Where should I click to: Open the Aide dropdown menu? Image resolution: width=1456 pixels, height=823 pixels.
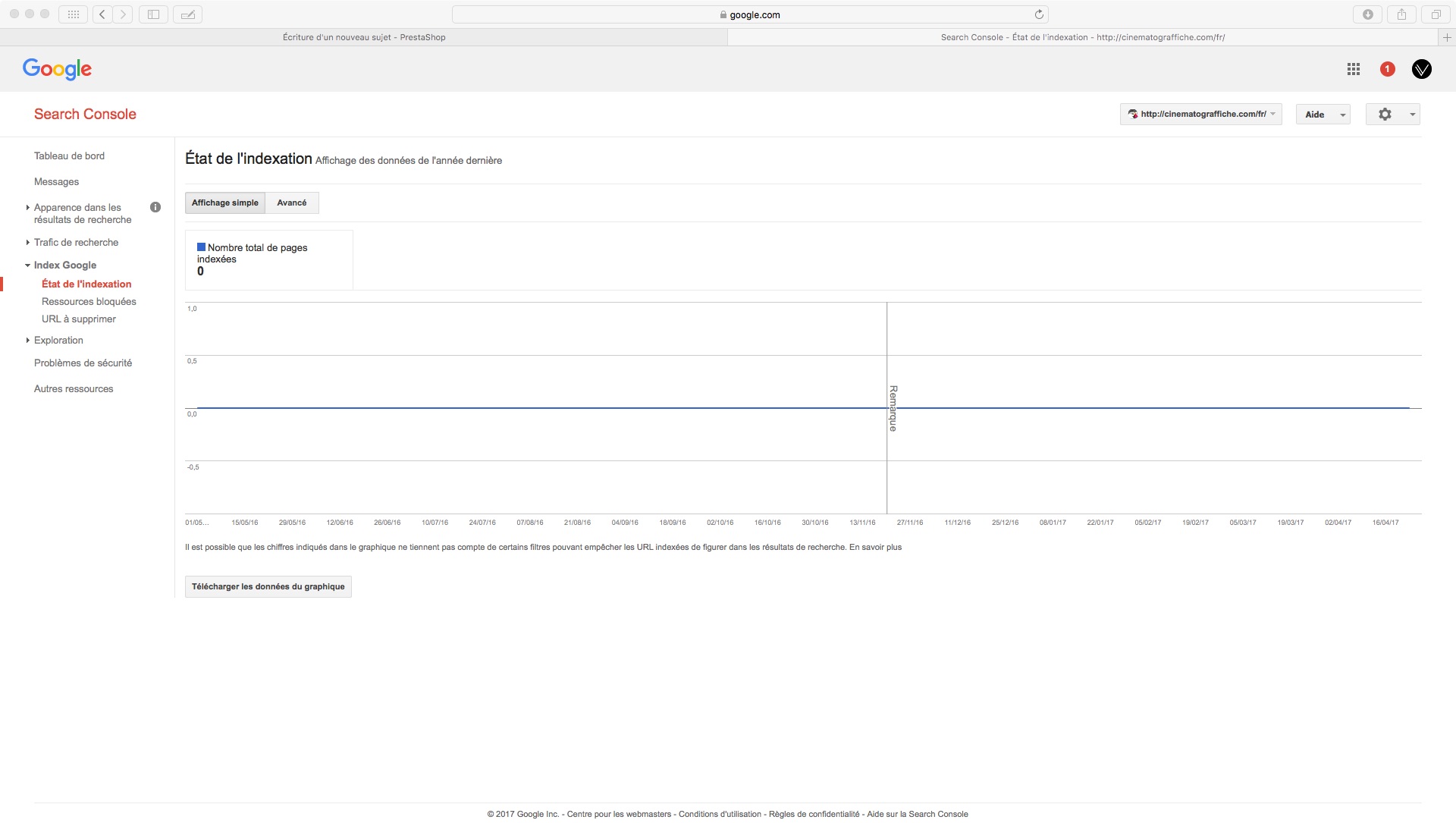click(1323, 115)
